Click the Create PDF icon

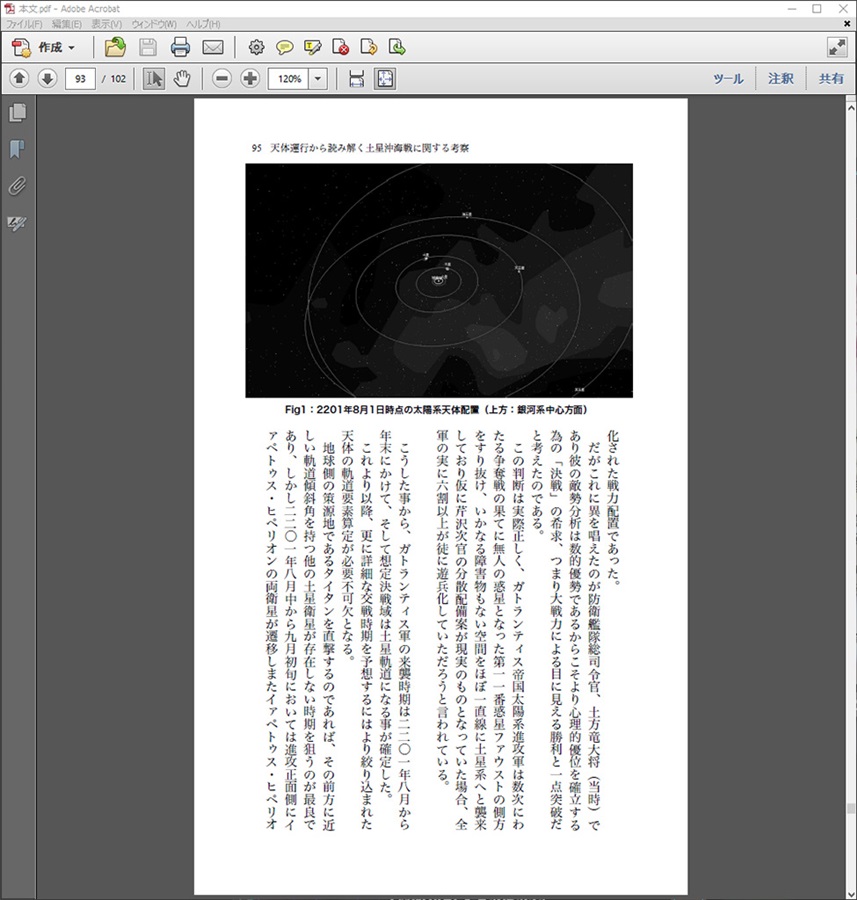point(22,48)
